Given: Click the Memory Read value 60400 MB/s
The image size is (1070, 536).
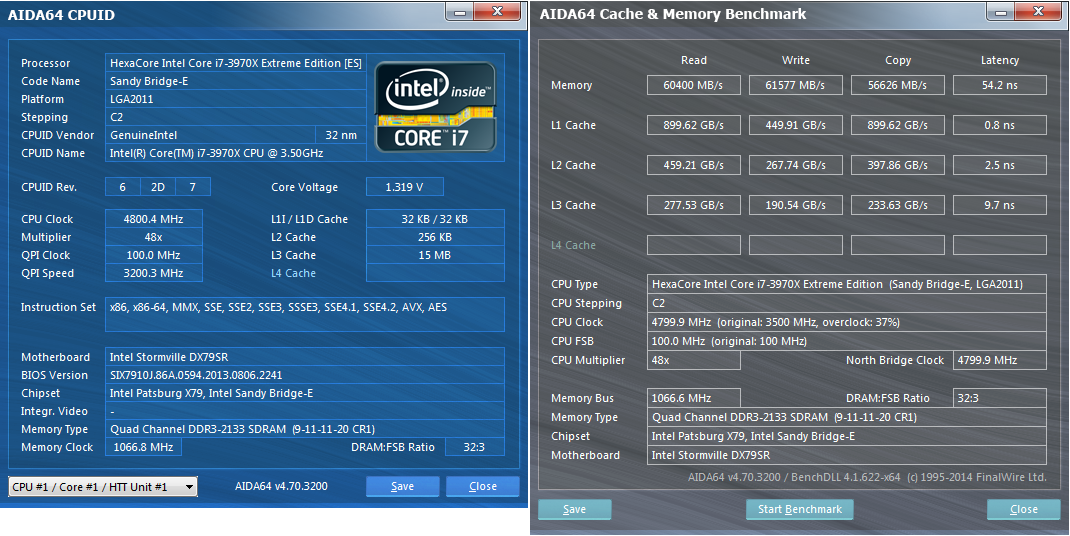Looking at the screenshot, I should click(693, 85).
